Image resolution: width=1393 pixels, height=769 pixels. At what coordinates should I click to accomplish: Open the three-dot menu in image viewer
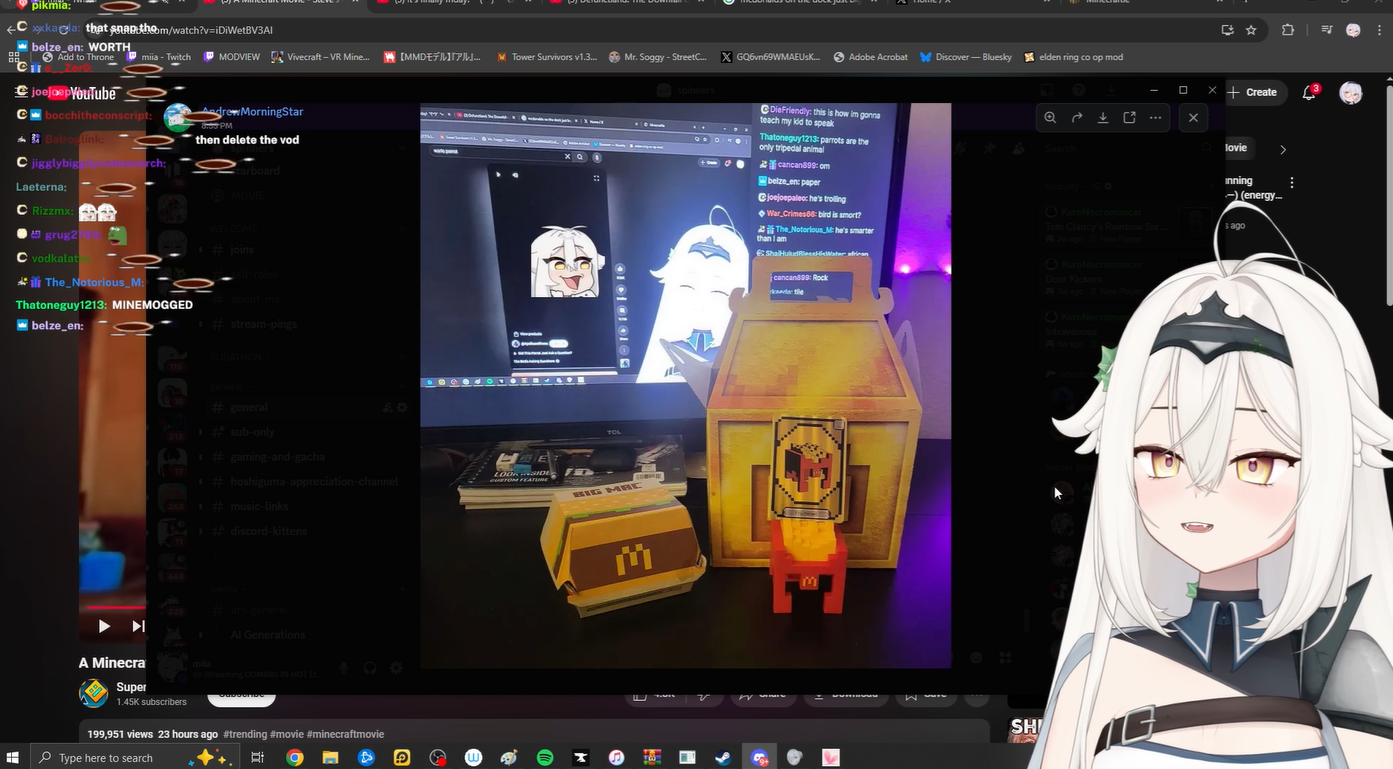coord(1155,118)
